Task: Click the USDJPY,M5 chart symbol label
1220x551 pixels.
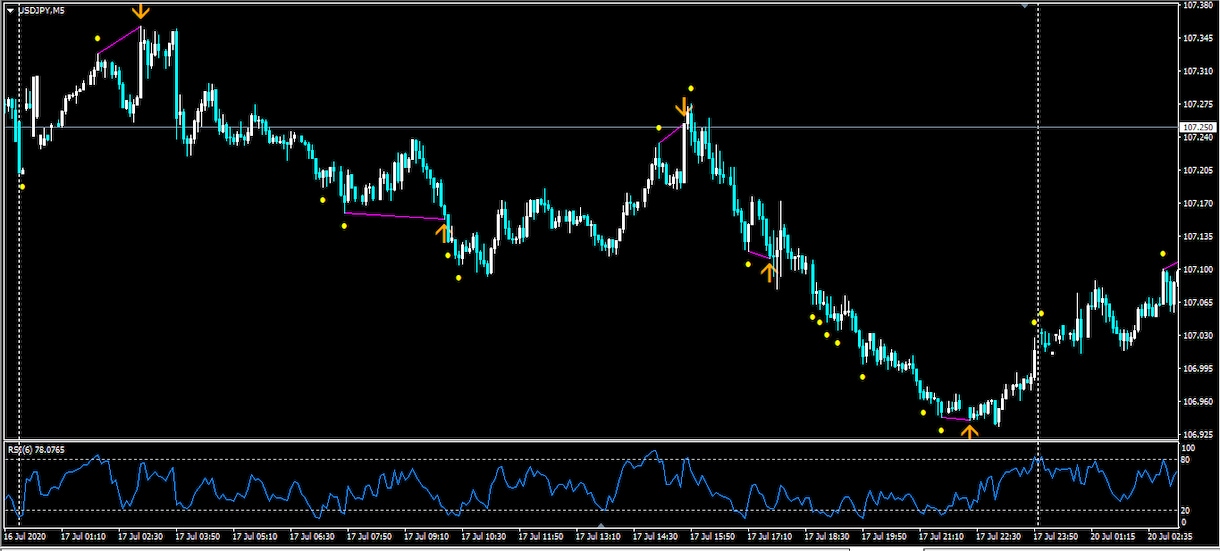Action: point(40,10)
